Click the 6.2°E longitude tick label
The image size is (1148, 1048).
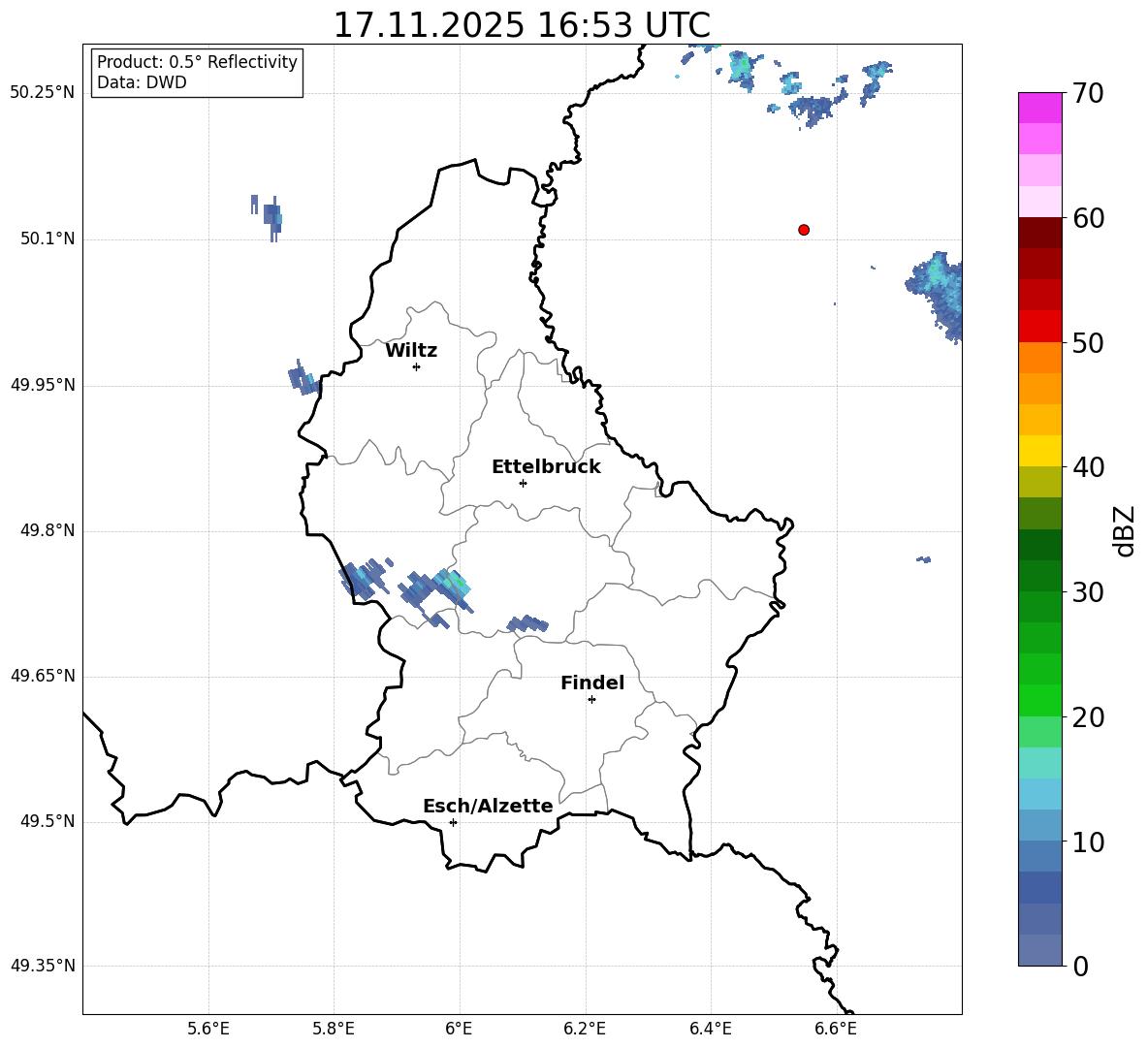pyautogui.click(x=585, y=1029)
